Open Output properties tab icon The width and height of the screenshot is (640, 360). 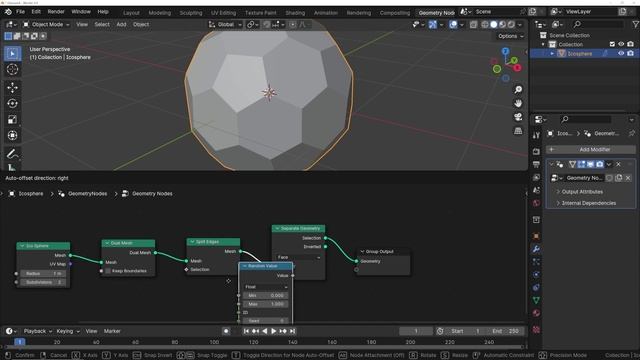(536, 164)
